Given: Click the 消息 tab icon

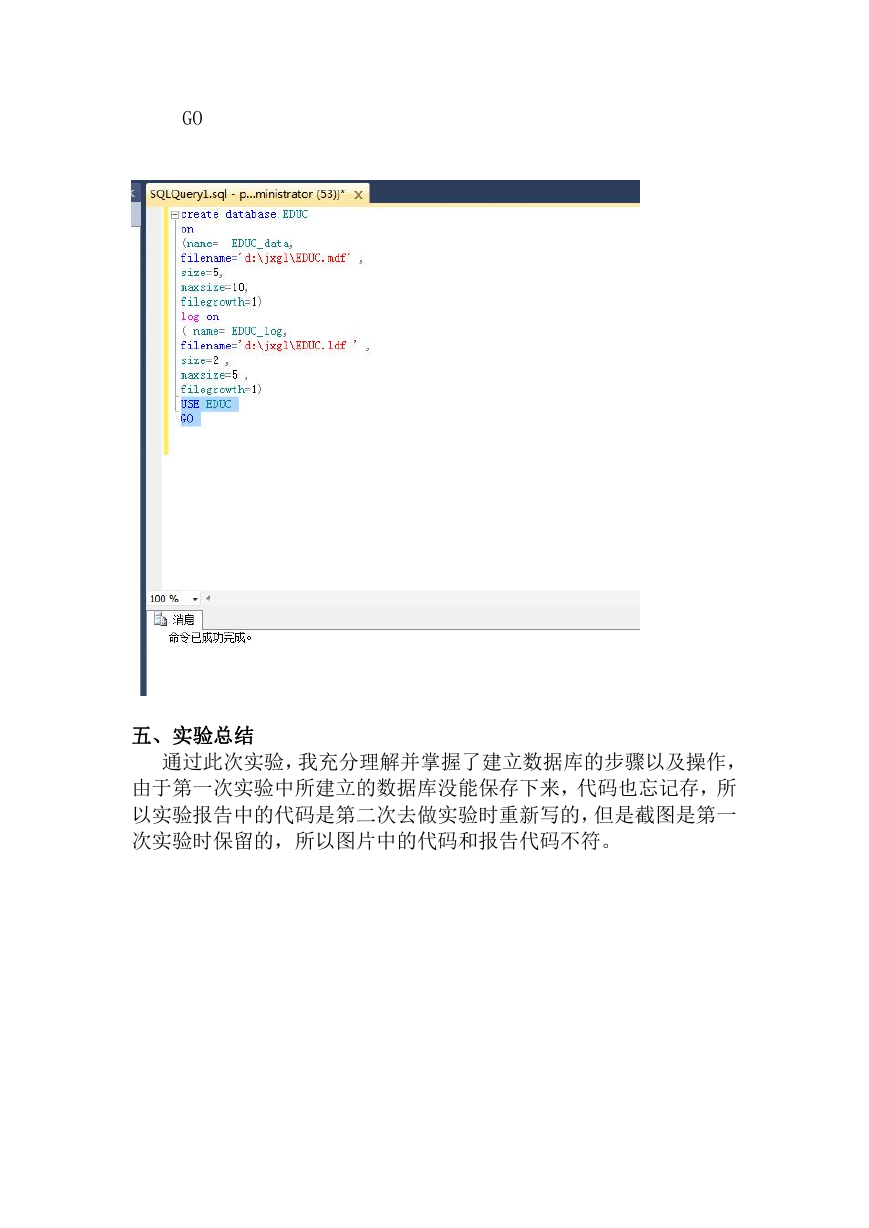Looking at the screenshot, I should click(x=160, y=620).
